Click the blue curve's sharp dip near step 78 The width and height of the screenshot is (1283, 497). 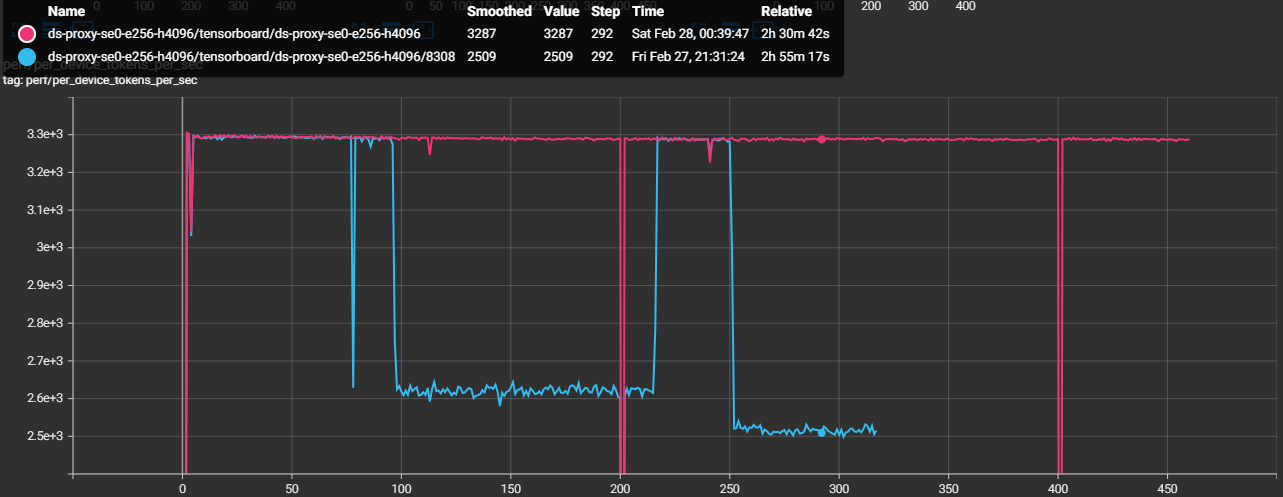tap(353, 385)
